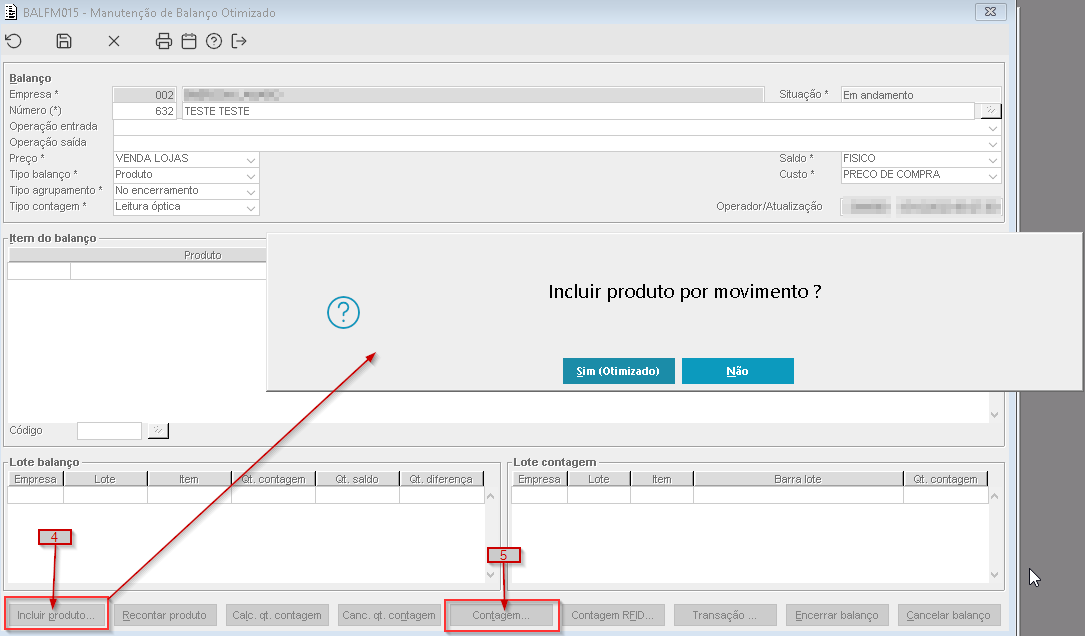Open Tipo contagem Leitura óptica dropdown
The image size is (1085, 636).
point(250,208)
